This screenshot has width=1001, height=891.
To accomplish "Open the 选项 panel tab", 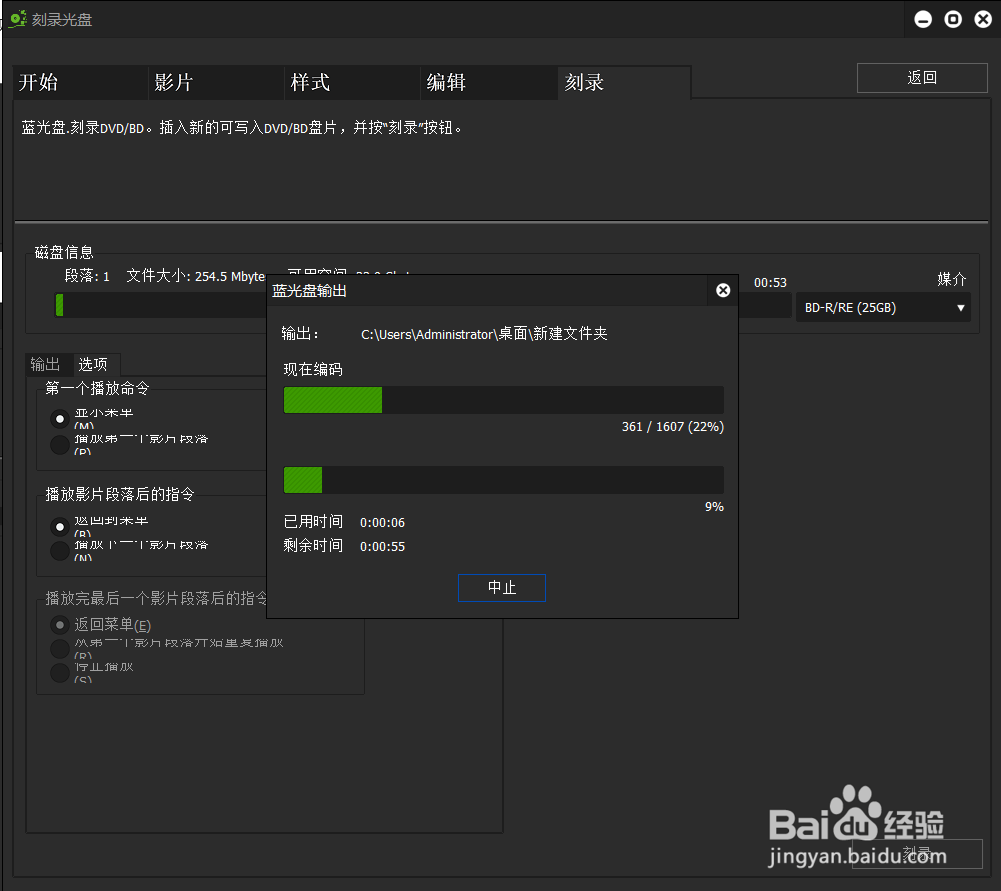I will click(x=95, y=364).
